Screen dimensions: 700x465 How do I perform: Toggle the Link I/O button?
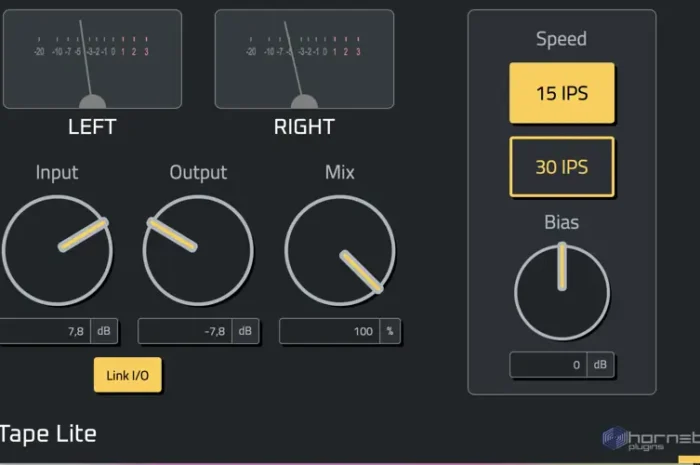tap(128, 375)
